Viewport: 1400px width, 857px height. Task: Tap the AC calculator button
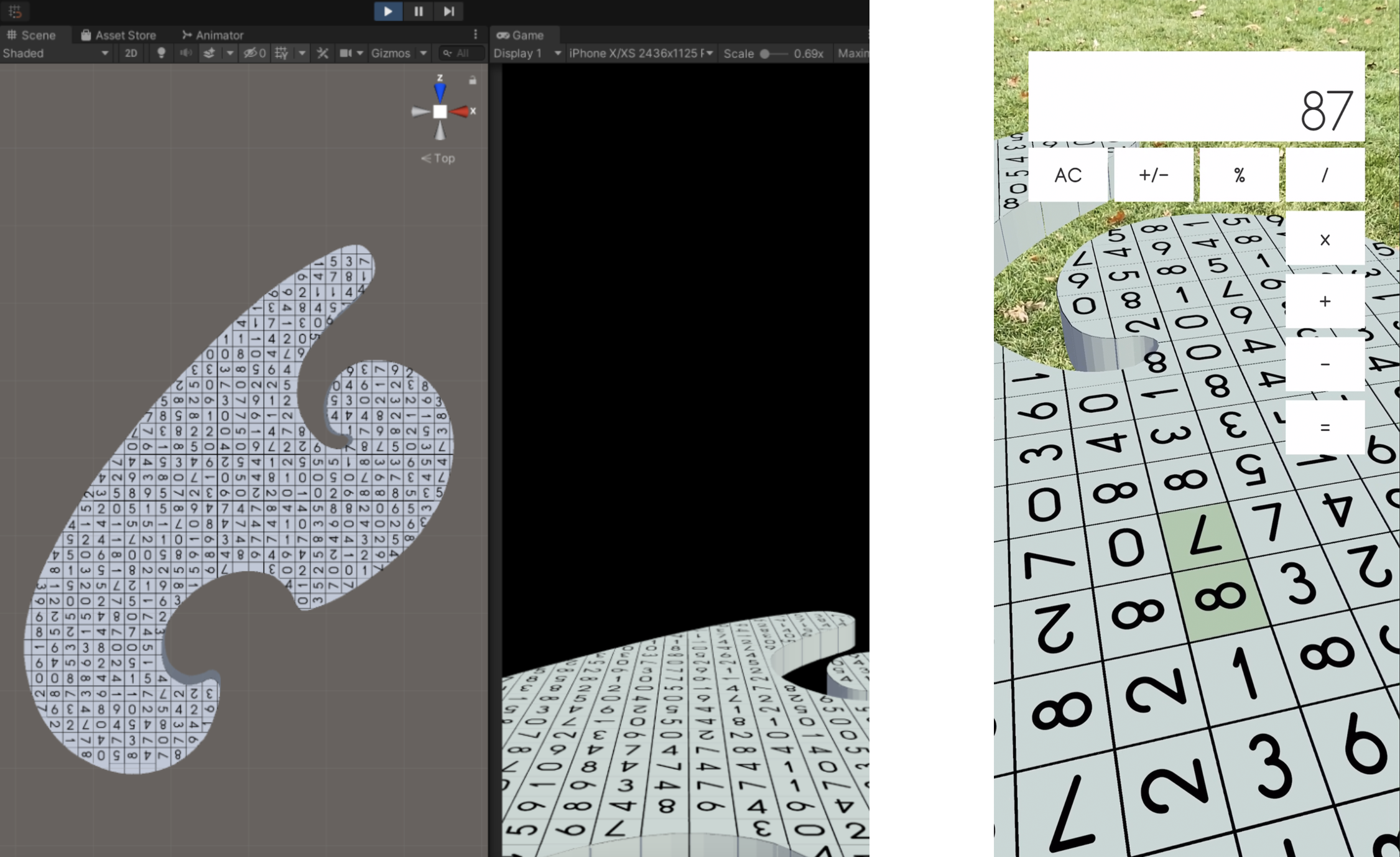click(1068, 175)
